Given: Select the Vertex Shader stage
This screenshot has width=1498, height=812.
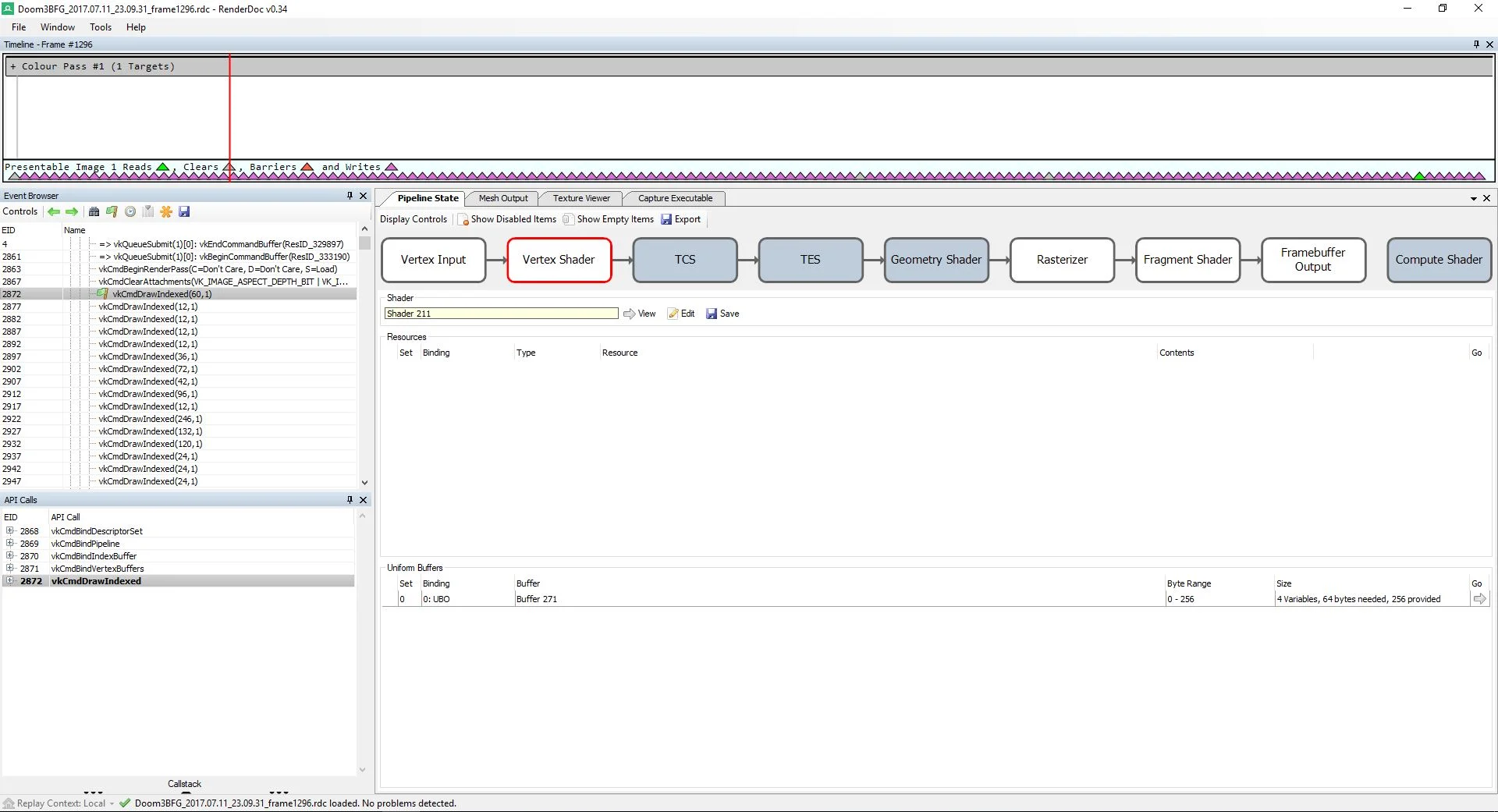Looking at the screenshot, I should click(x=559, y=260).
